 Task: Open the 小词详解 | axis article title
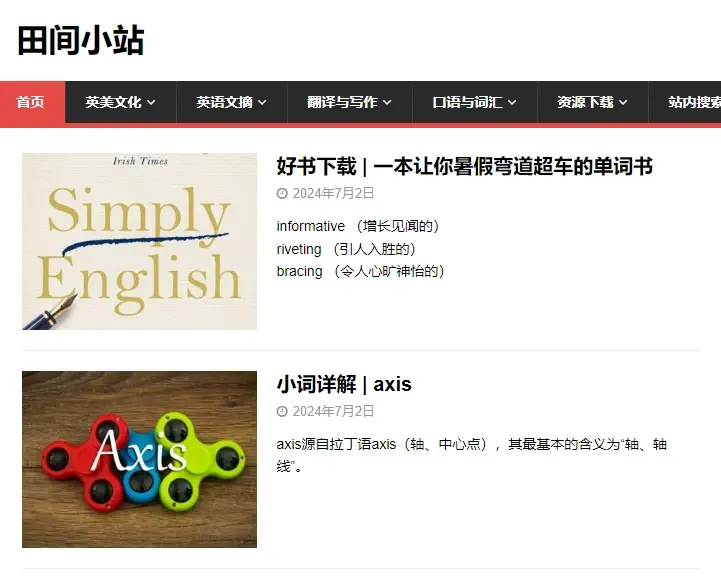pyautogui.click(x=344, y=384)
